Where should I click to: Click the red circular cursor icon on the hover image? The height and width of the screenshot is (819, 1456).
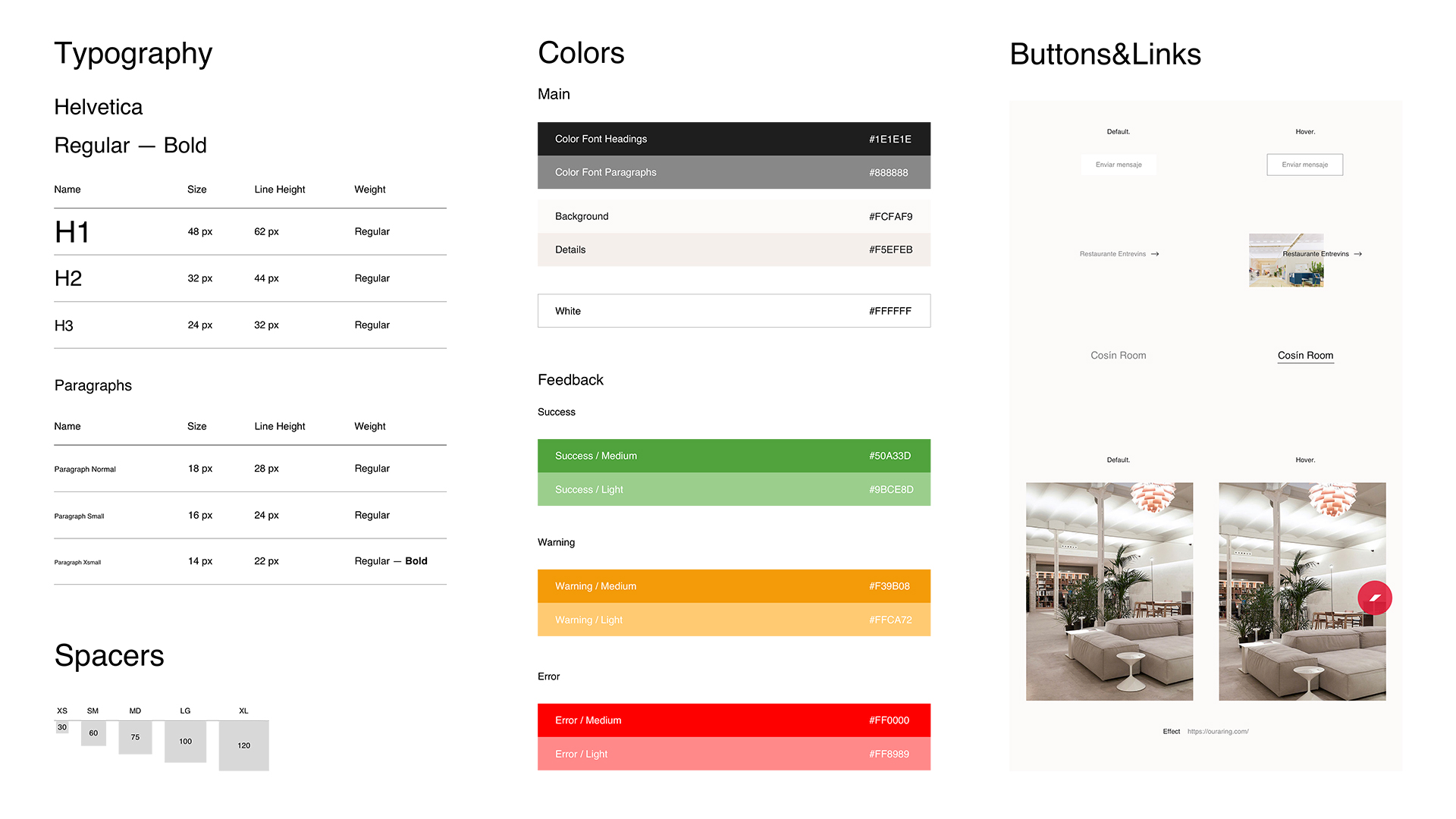(1374, 598)
